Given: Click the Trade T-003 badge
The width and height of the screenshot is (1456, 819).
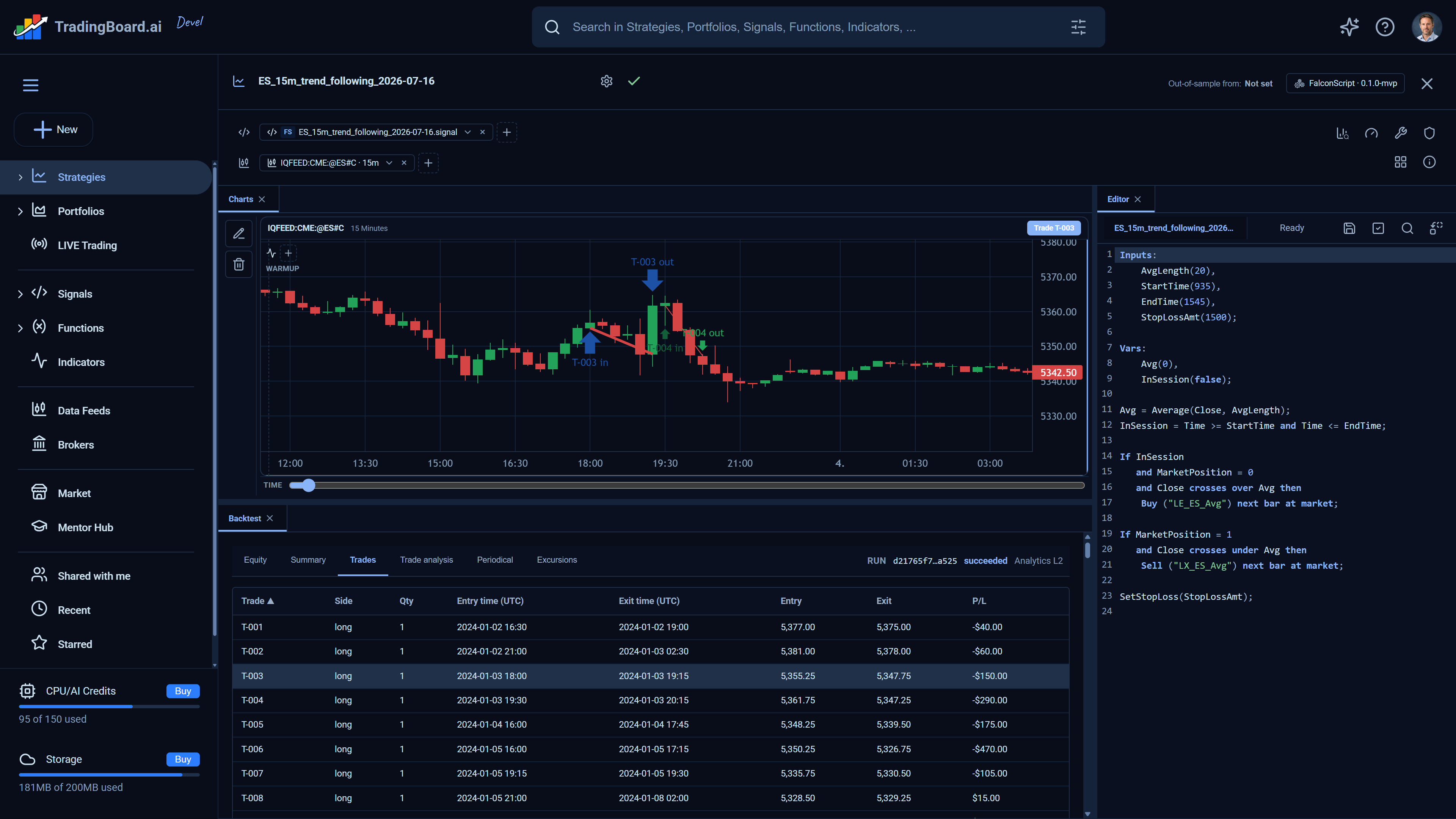Looking at the screenshot, I should 1054,228.
